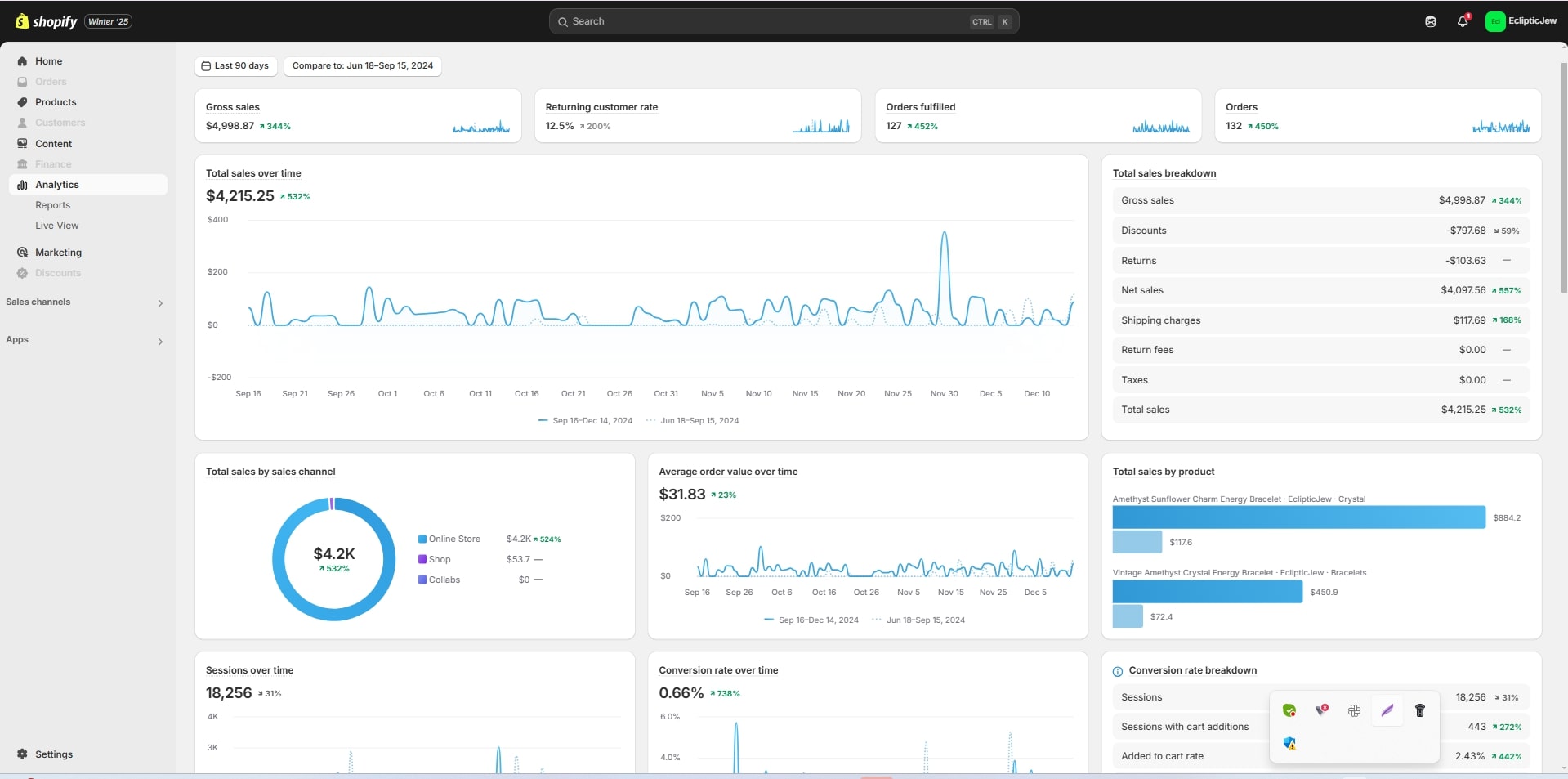Expand the Apps section chevron
Viewport: 1568px width, 779px height.
tap(160, 341)
